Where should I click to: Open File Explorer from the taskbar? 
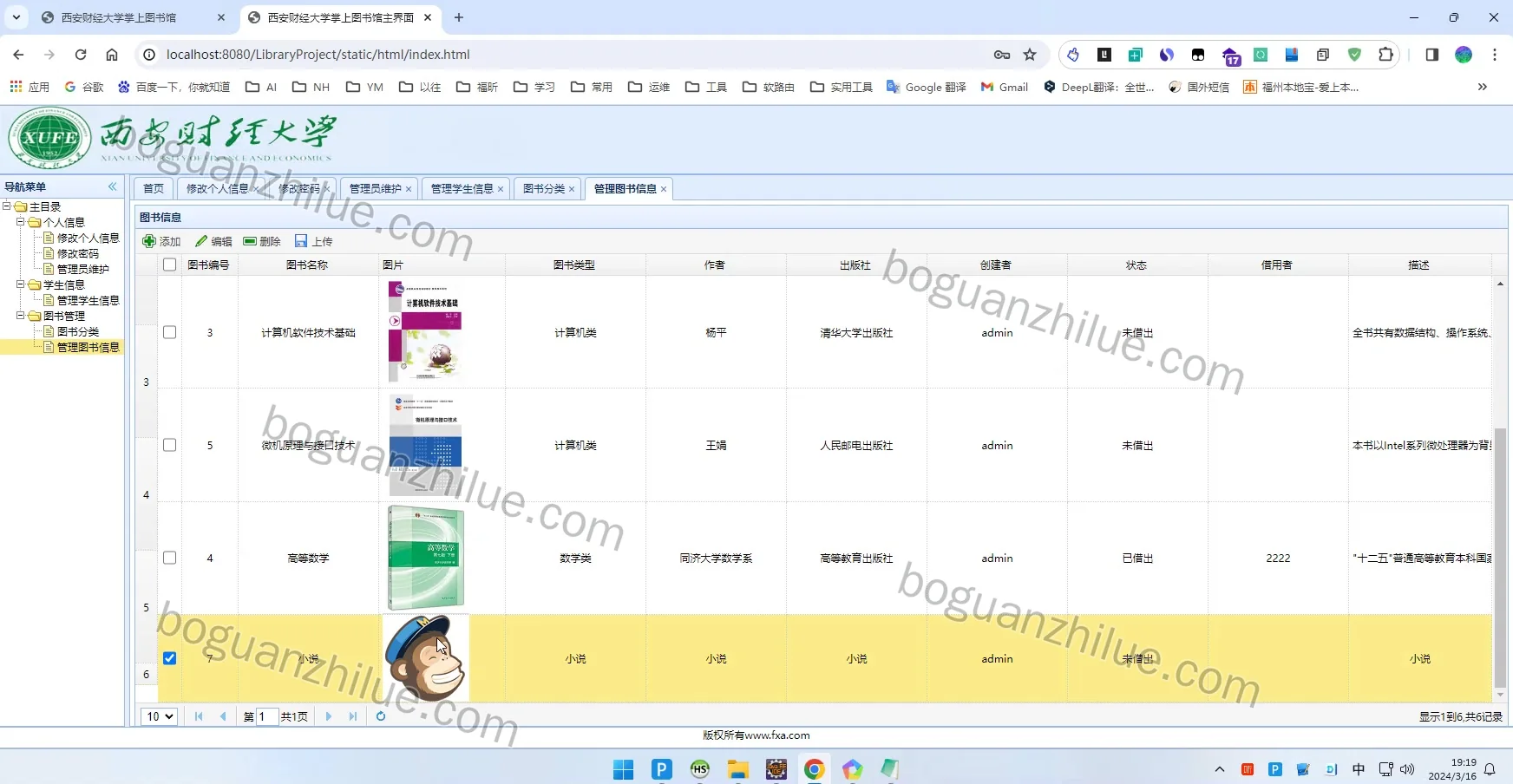point(737,769)
